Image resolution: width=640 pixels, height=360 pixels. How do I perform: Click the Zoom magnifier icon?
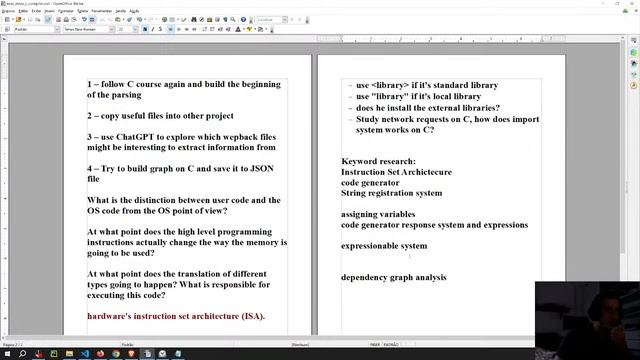coord(233,20)
